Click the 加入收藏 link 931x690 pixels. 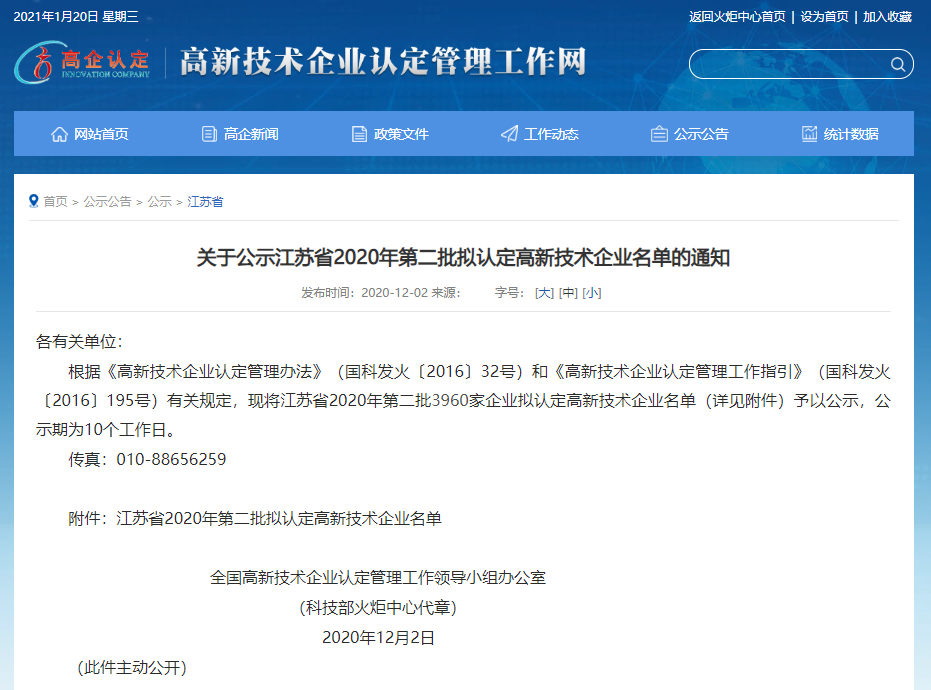(887, 17)
